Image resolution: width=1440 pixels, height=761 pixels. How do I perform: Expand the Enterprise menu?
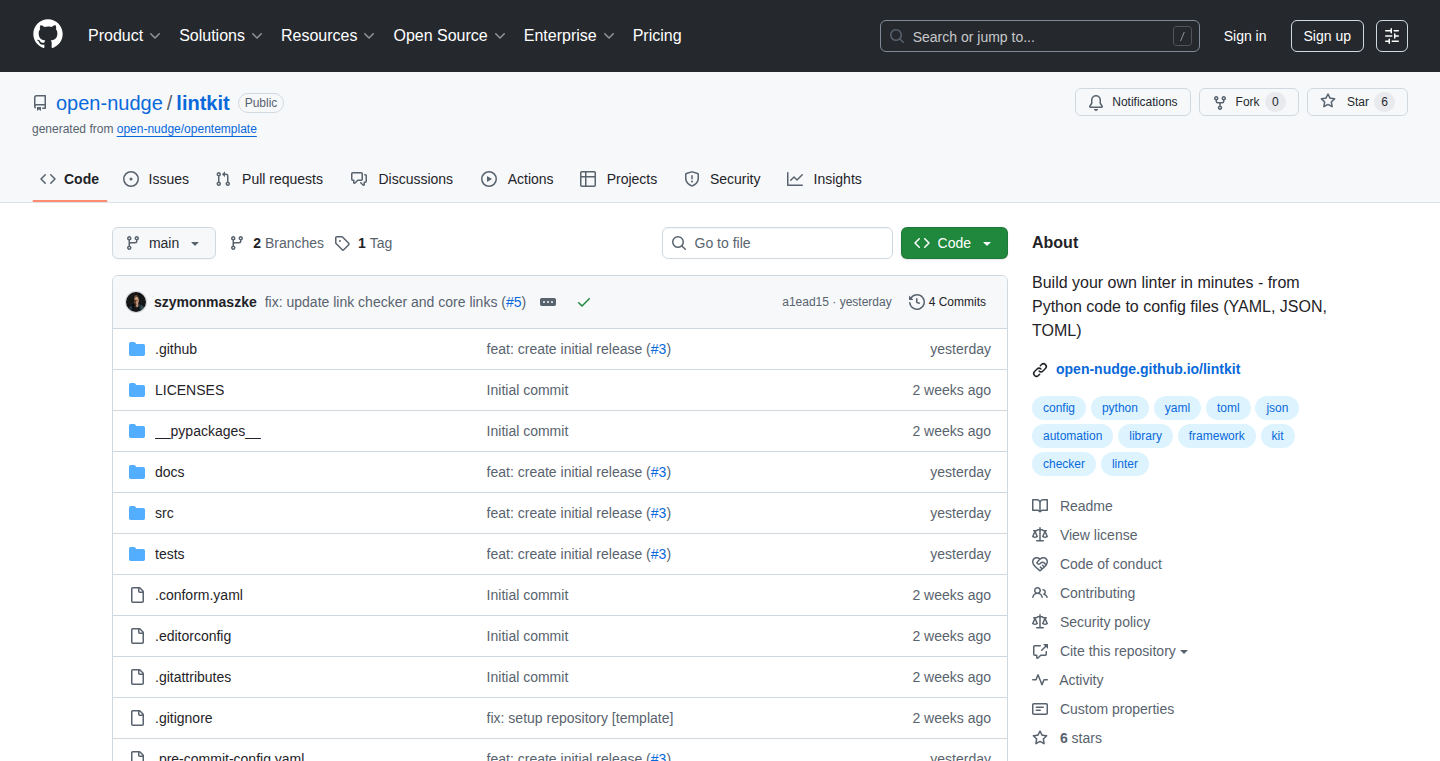click(x=569, y=36)
